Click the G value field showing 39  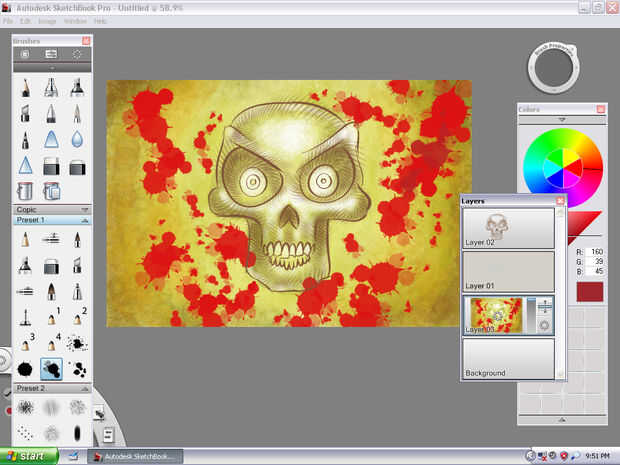pos(595,261)
